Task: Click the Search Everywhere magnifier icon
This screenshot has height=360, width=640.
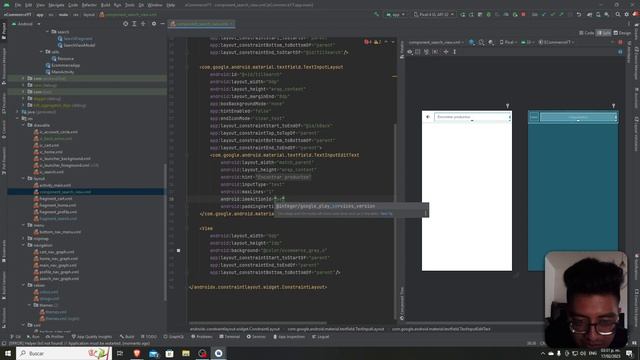Action: (x=618, y=14)
